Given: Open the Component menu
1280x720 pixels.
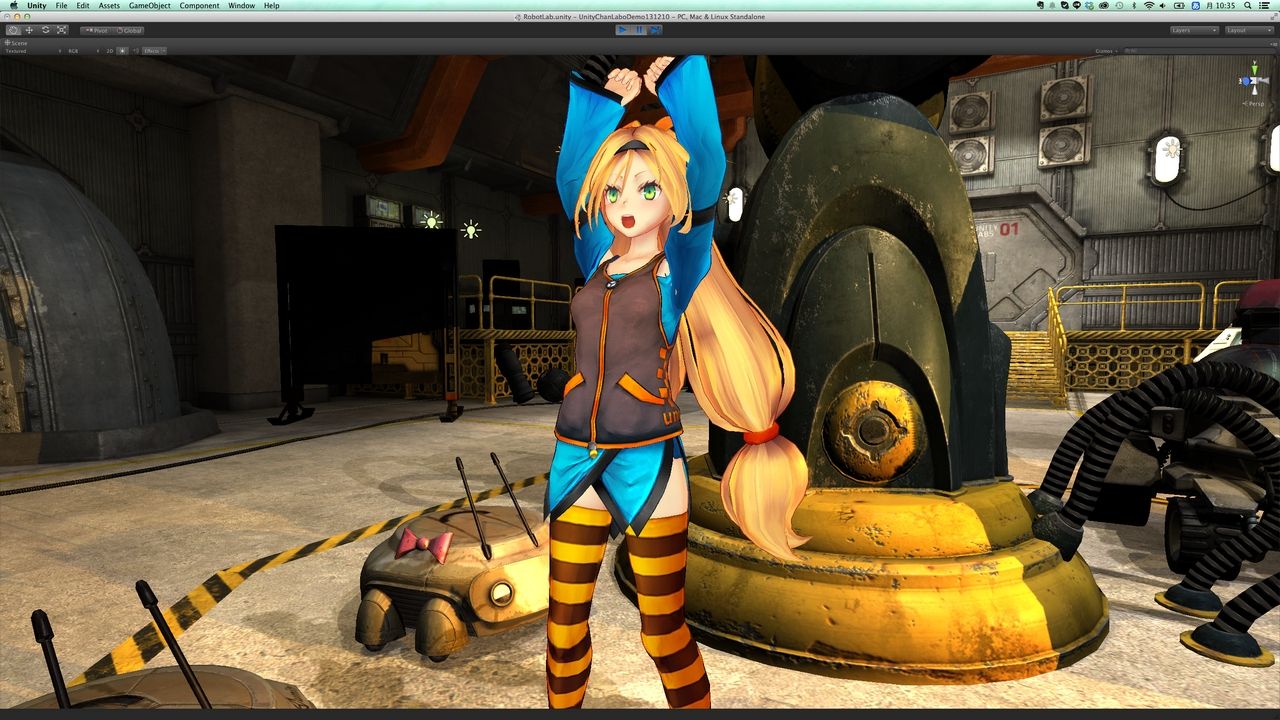Looking at the screenshot, I should coord(199,6).
